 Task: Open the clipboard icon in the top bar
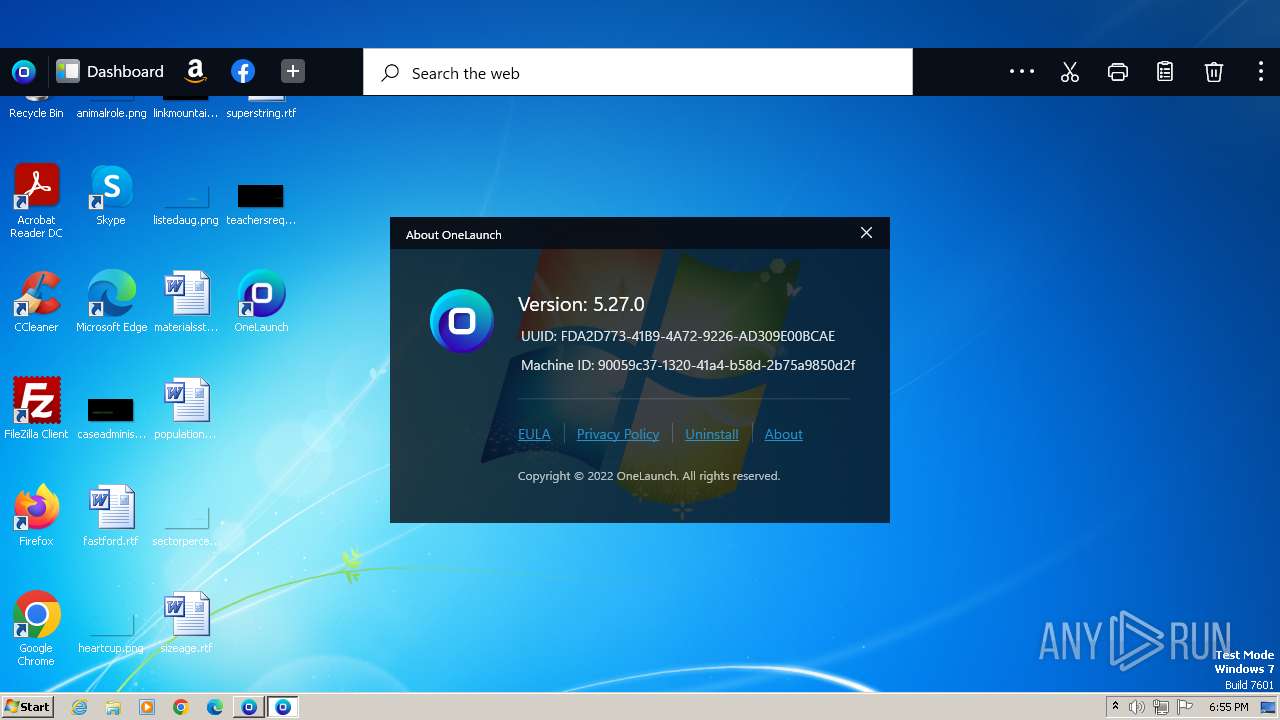[x=1165, y=72]
